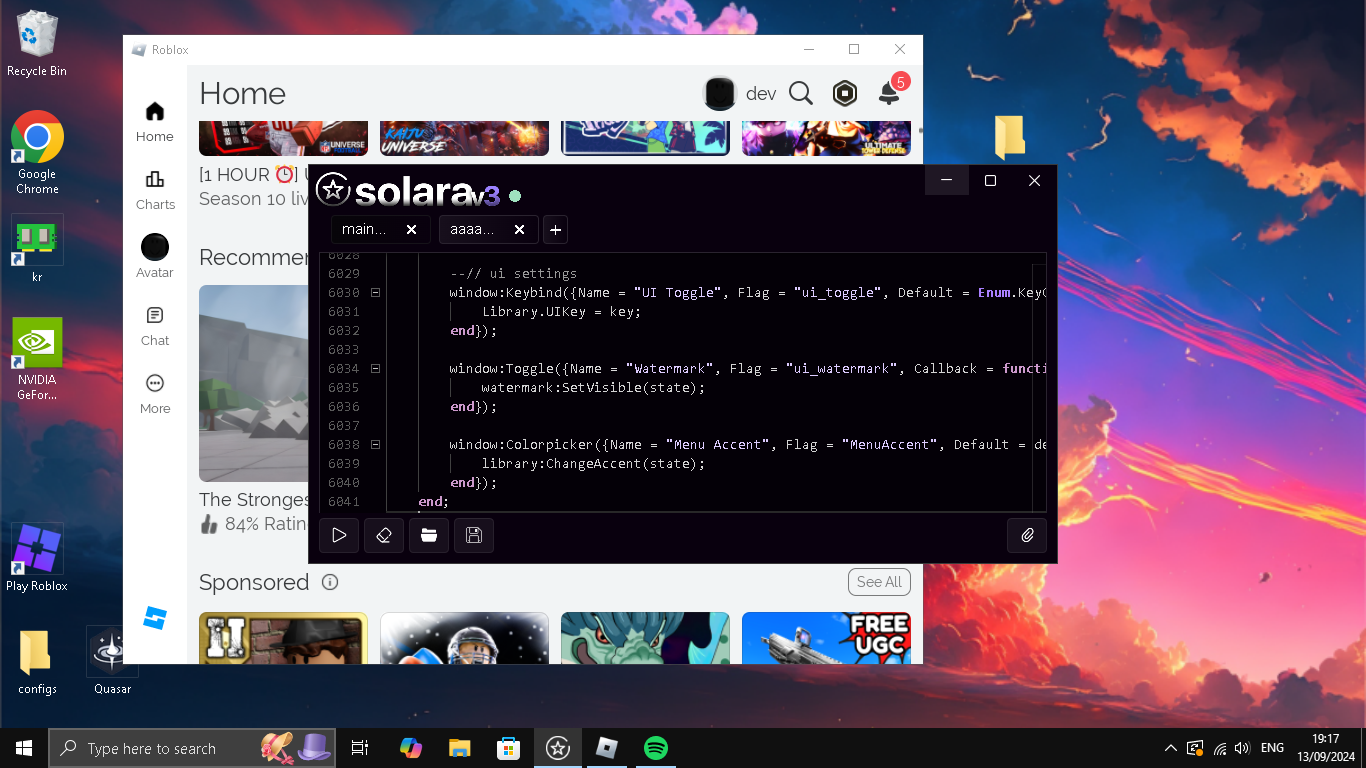This screenshot has width=1366, height=768.
Task: Open the football player sponsored game thumbnail
Action: pos(464,638)
